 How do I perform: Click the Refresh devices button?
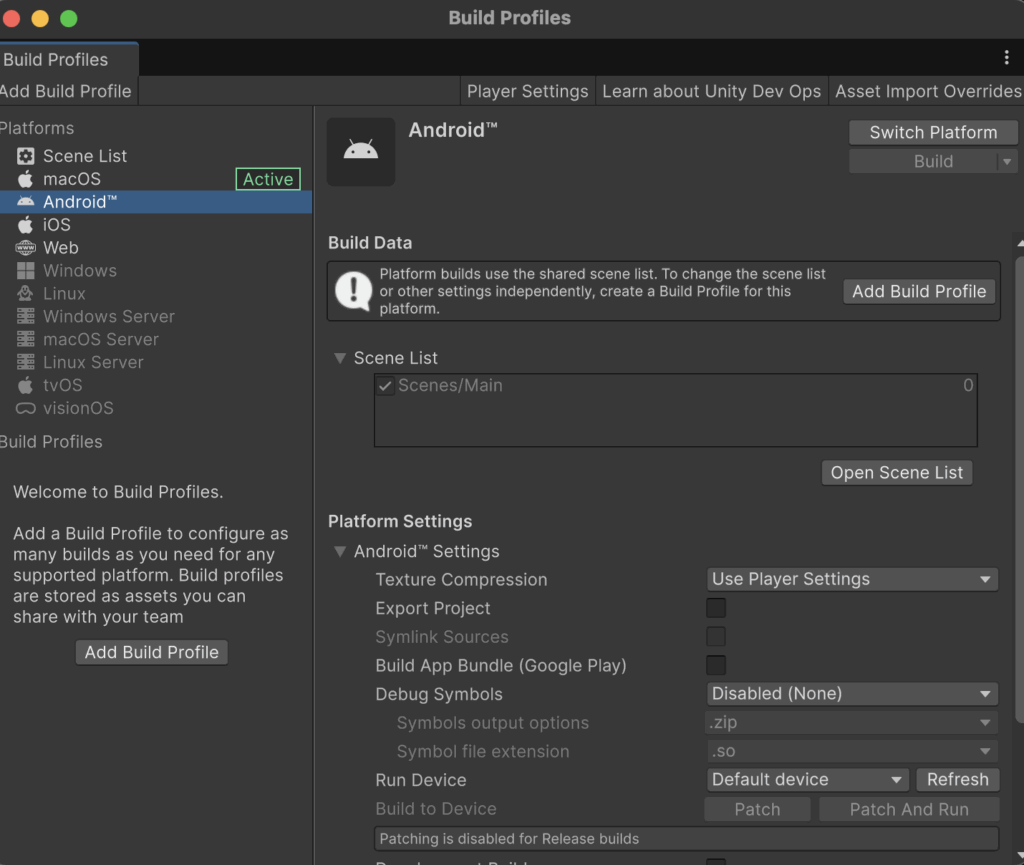[957, 779]
